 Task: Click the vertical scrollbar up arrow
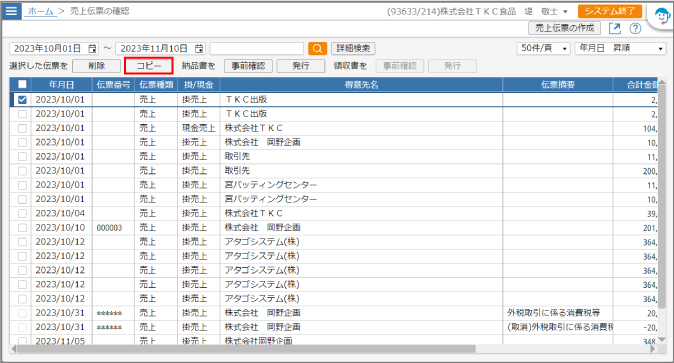coord(662,83)
